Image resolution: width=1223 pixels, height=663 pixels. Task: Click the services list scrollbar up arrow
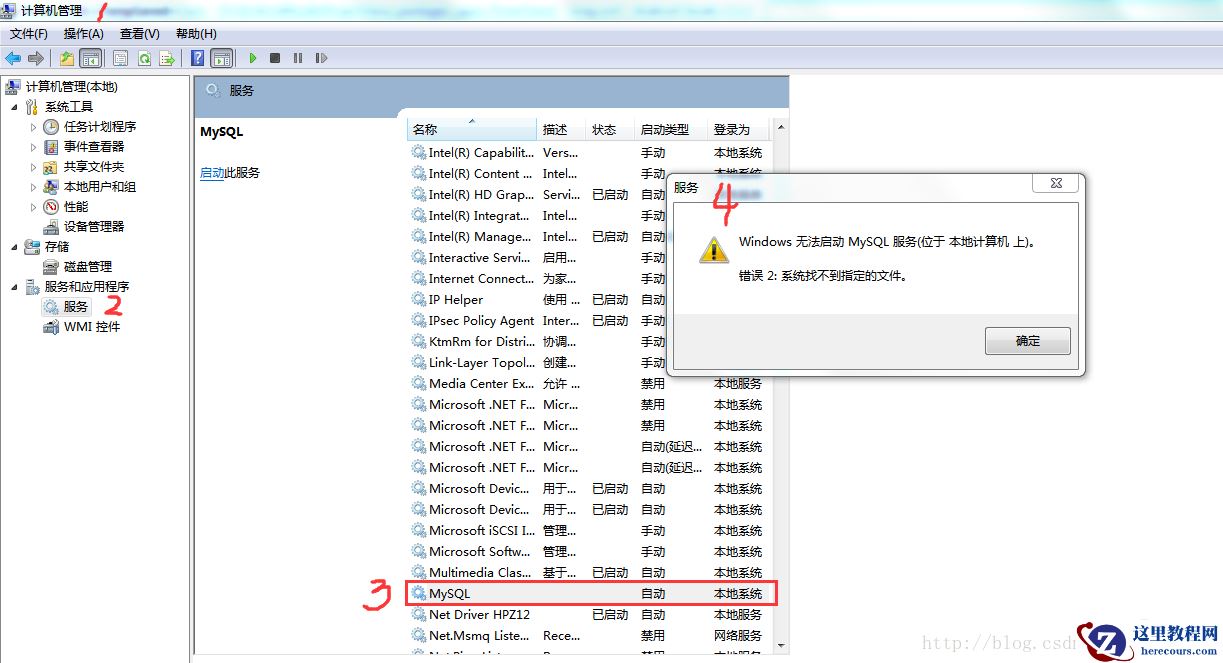(x=781, y=129)
